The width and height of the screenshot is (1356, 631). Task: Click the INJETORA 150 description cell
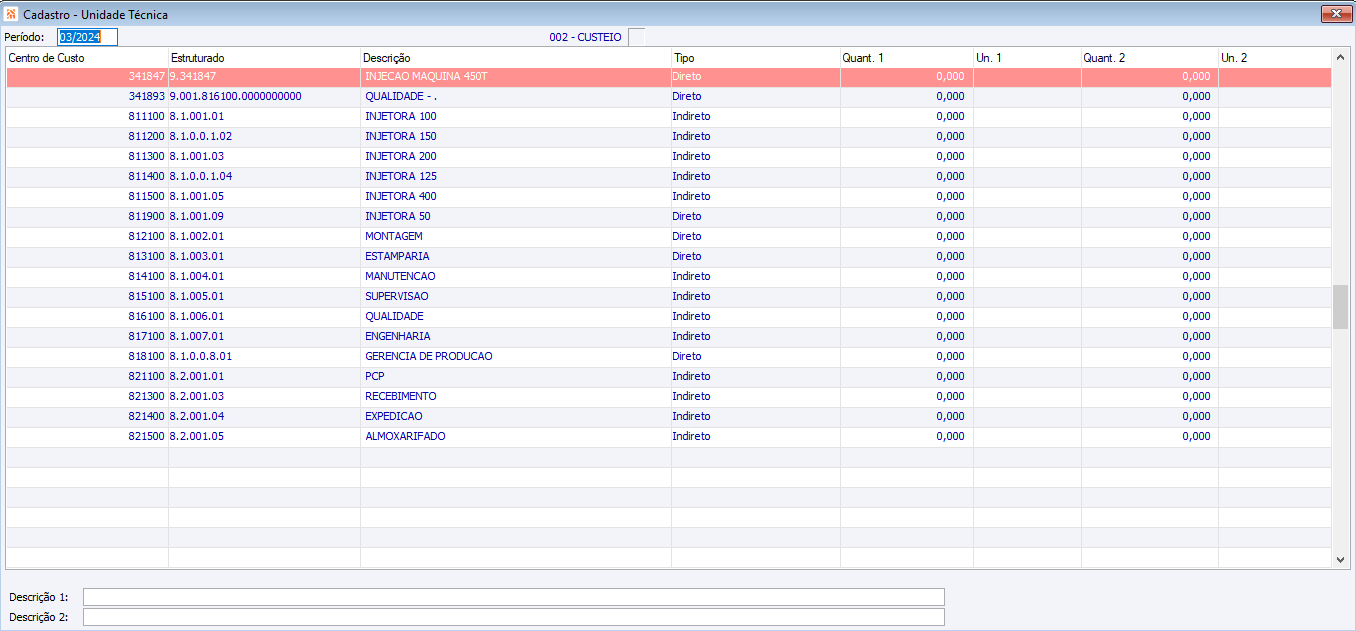(x=516, y=137)
